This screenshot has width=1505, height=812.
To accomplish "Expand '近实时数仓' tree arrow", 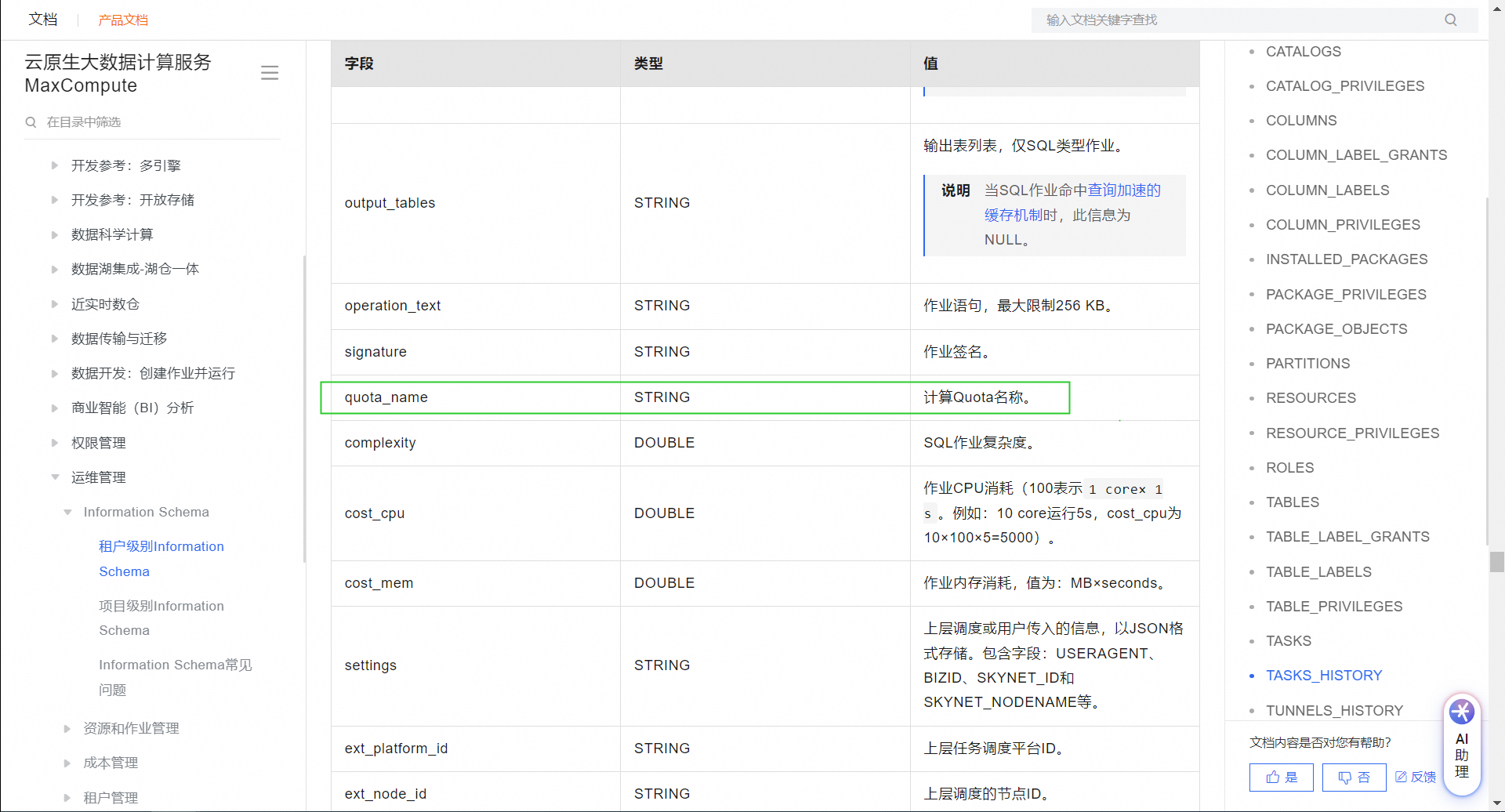I will [x=55, y=304].
